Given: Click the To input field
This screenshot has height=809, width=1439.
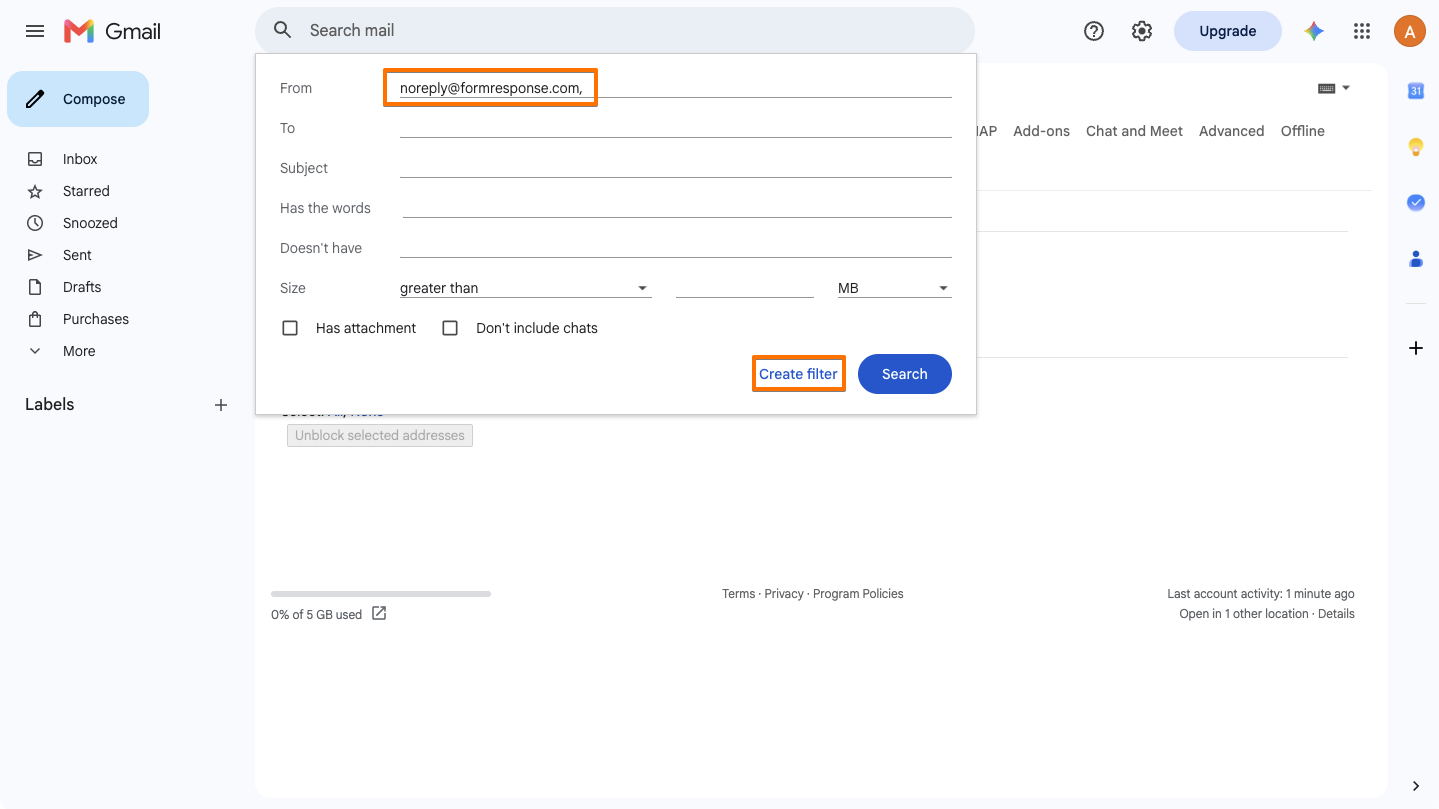Looking at the screenshot, I should click(x=675, y=128).
